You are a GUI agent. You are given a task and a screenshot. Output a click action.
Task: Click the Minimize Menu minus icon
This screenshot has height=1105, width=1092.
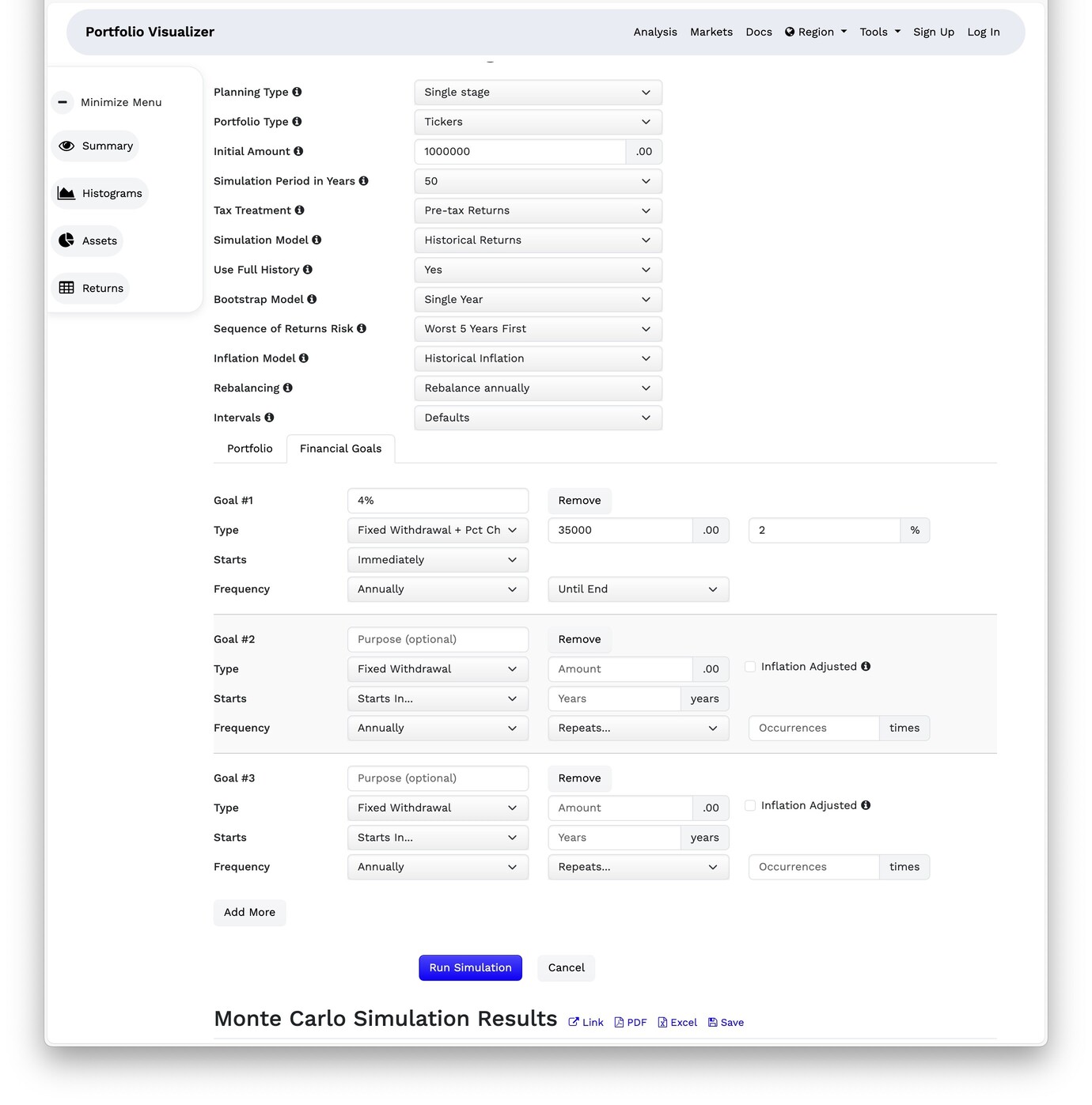[x=63, y=102]
